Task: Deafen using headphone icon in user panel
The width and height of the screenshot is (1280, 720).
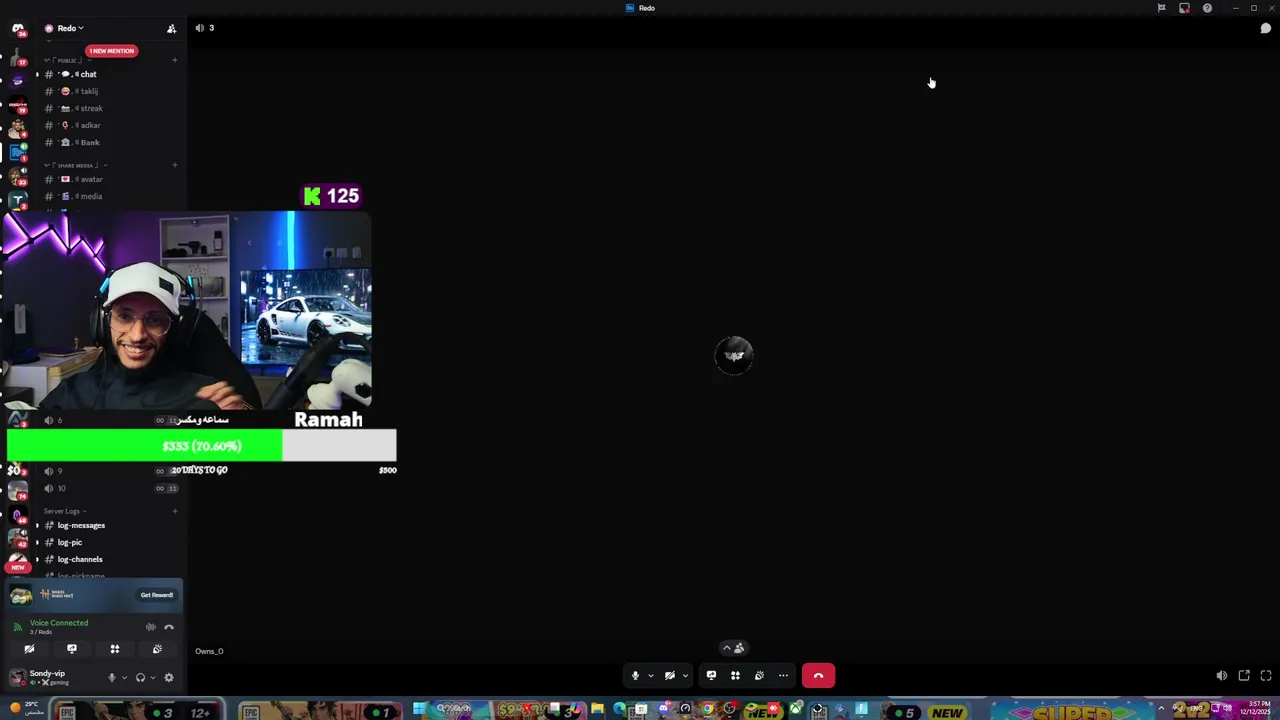Action: click(140, 677)
